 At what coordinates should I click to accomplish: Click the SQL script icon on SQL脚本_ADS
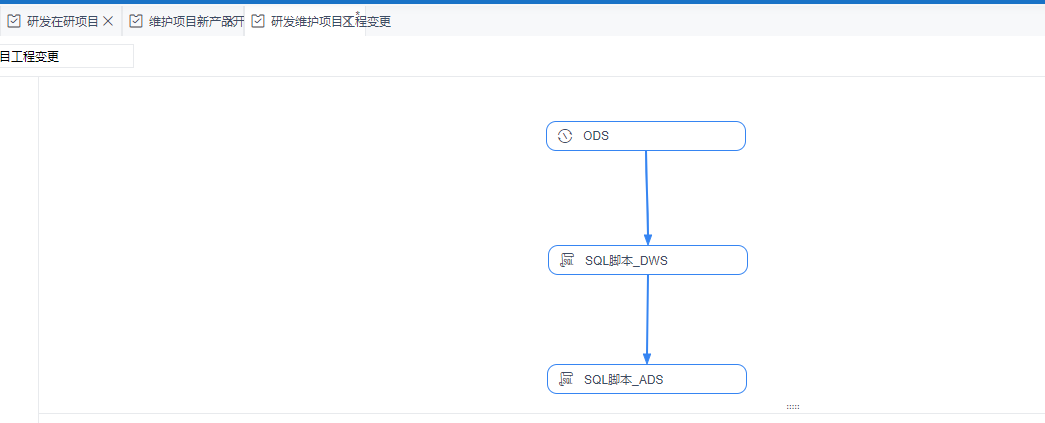pyautogui.click(x=566, y=379)
